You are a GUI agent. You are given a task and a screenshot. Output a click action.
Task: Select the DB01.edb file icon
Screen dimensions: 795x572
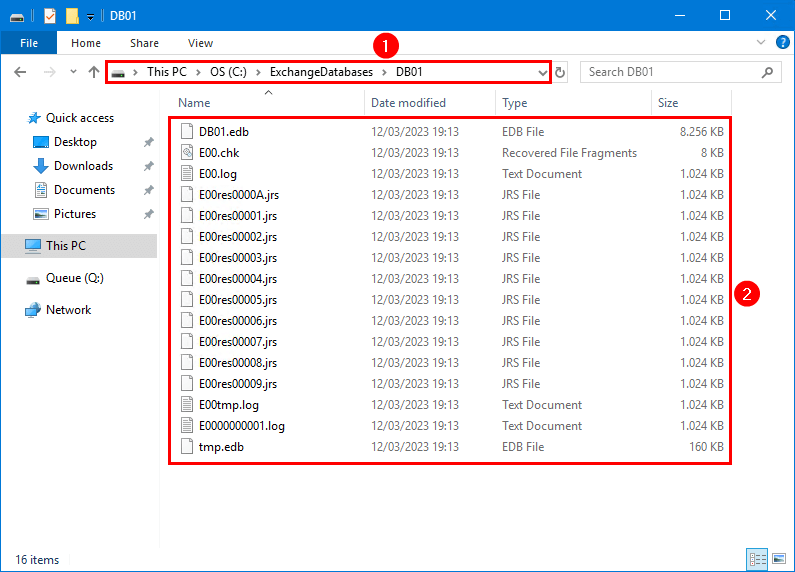pos(187,131)
